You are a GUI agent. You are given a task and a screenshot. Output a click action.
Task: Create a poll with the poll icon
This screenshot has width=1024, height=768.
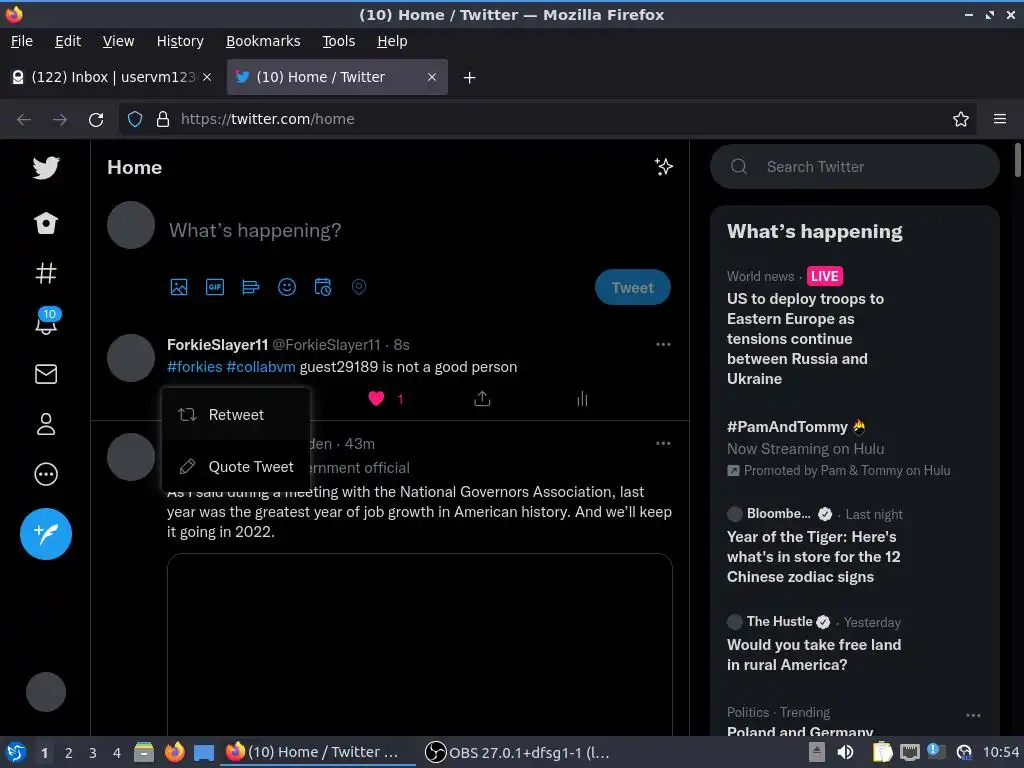(251, 287)
